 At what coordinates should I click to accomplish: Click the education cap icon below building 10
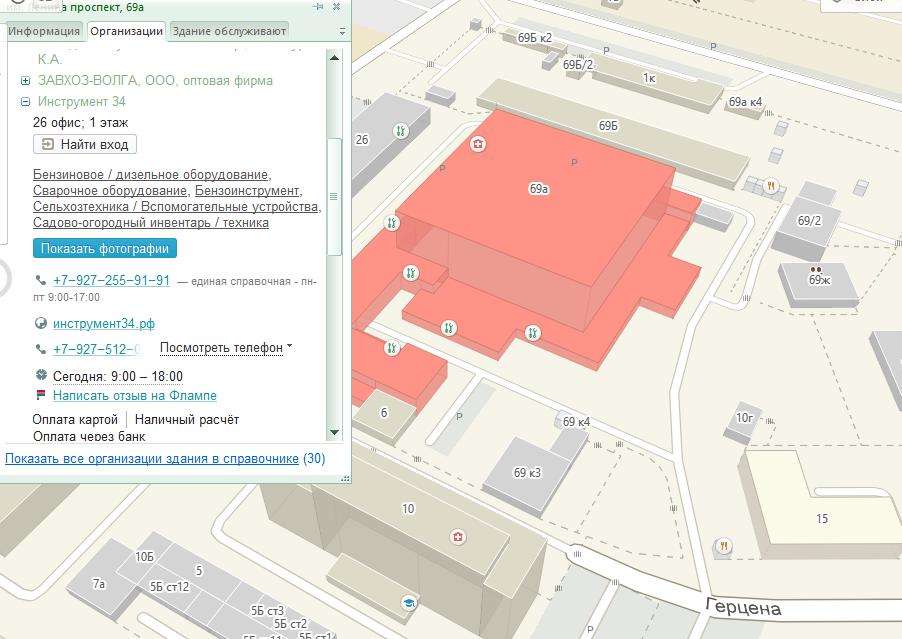pyautogui.click(x=408, y=602)
